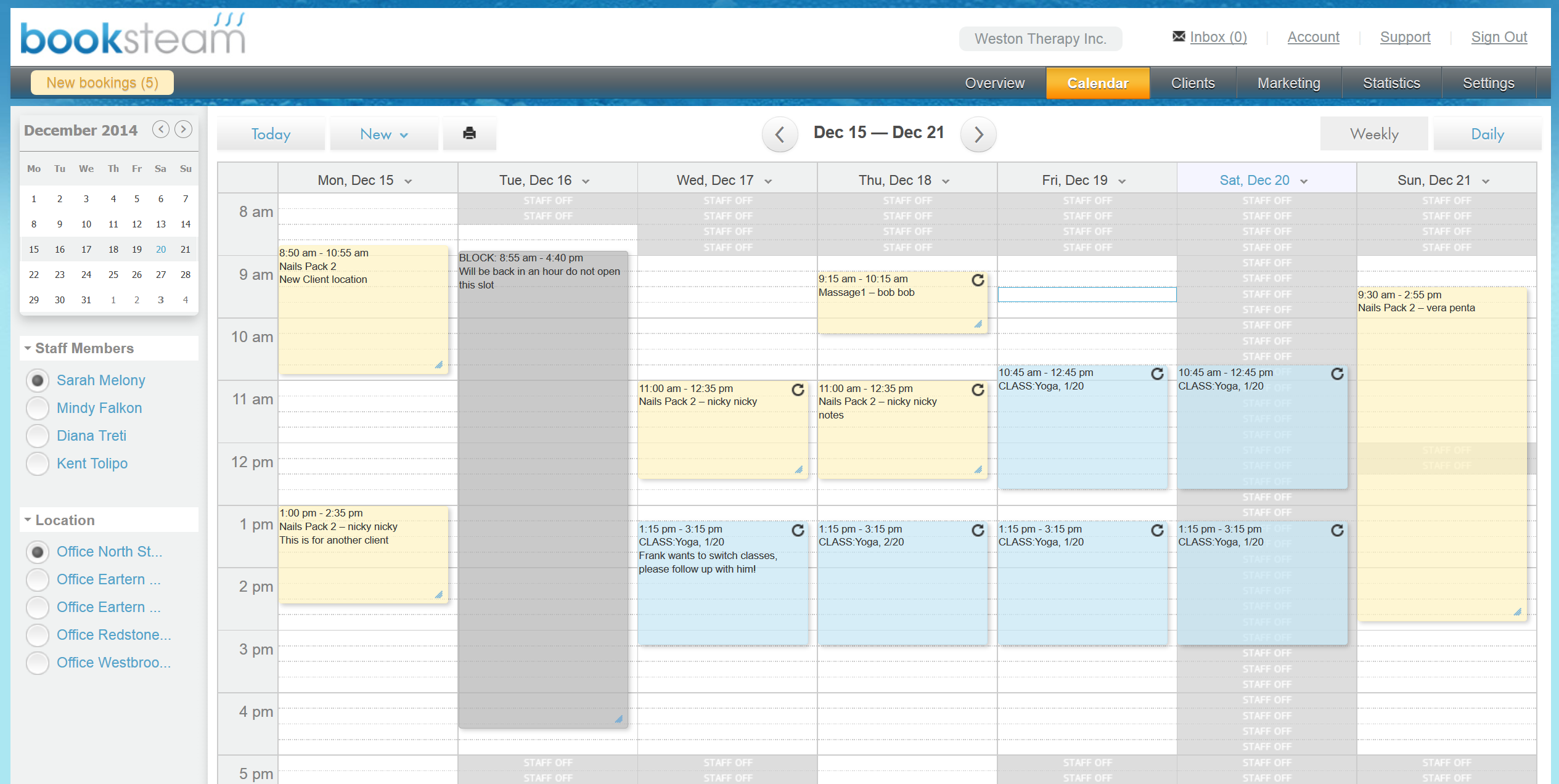This screenshot has width=1559, height=784.
Task: Click the Inbox envelope icon
Action: pos(1178,36)
